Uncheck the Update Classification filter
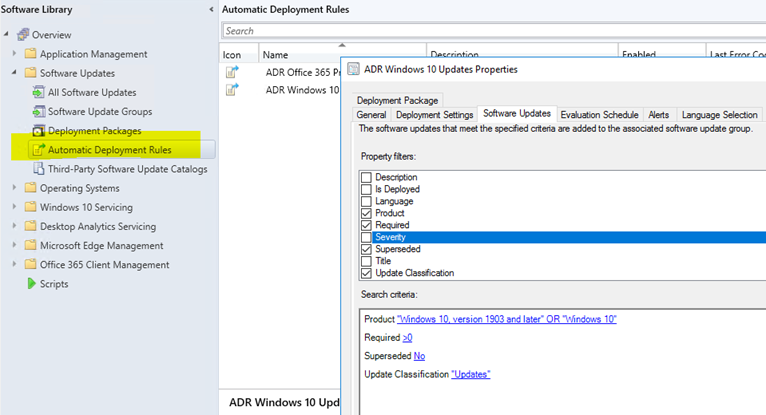Screen dimensions: 766x415 click(366, 273)
